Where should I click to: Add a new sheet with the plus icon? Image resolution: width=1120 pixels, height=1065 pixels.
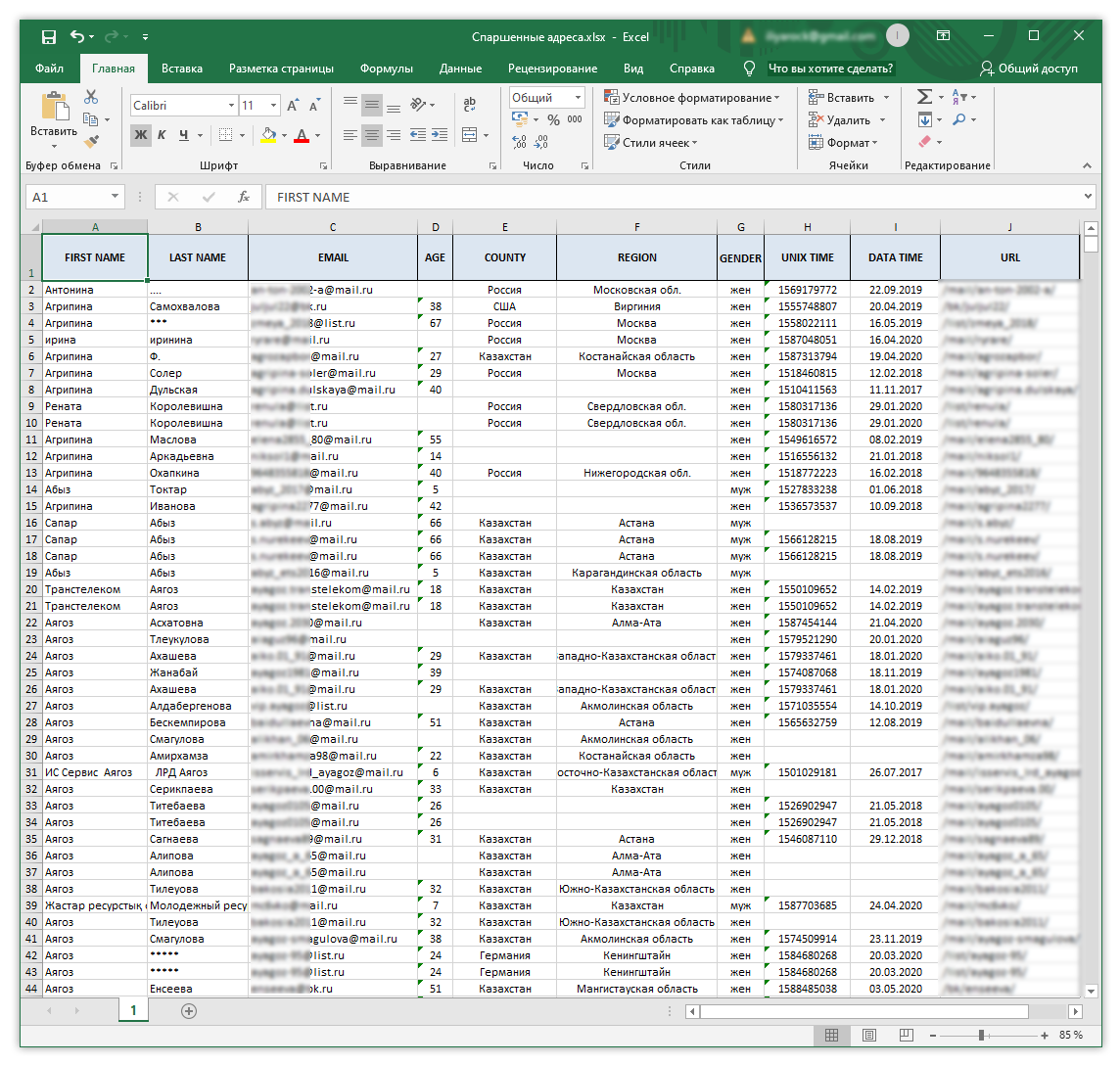tap(189, 1010)
